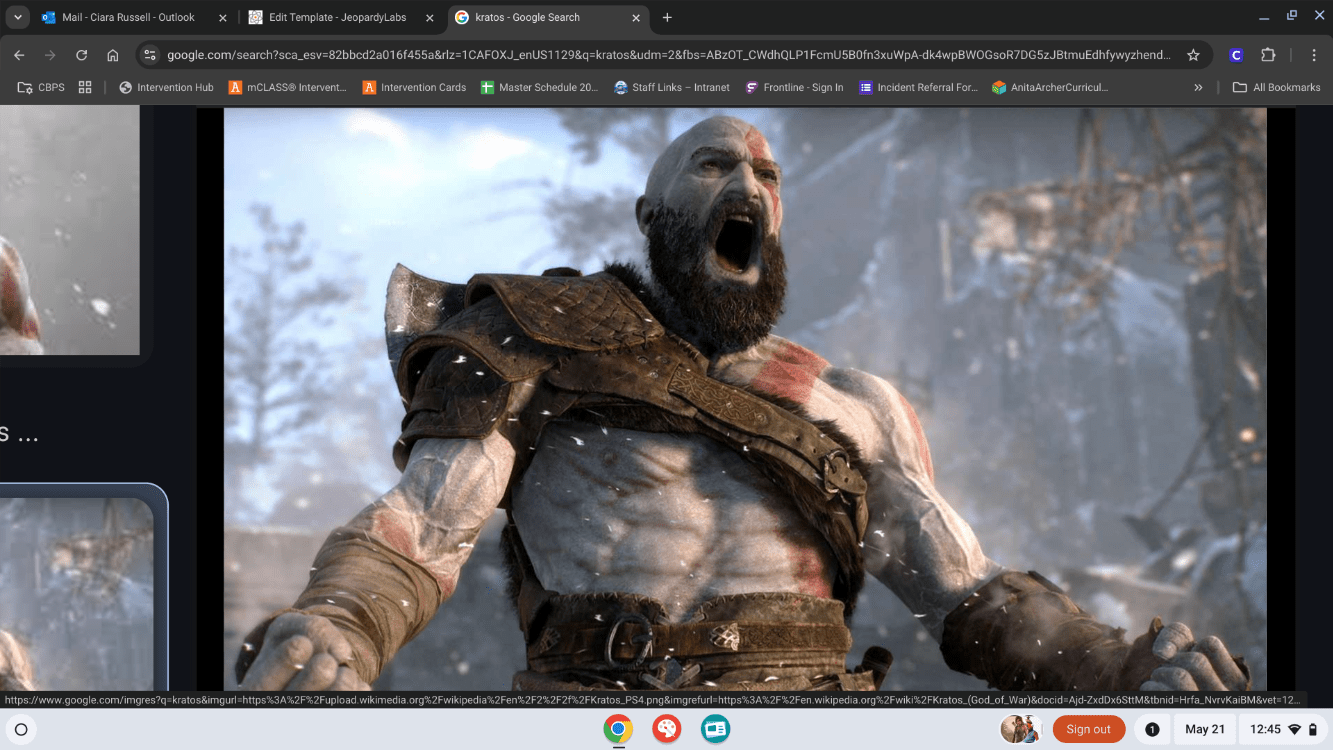
Task: Open the teal classroom app on the shelf
Action: tap(715, 729)
